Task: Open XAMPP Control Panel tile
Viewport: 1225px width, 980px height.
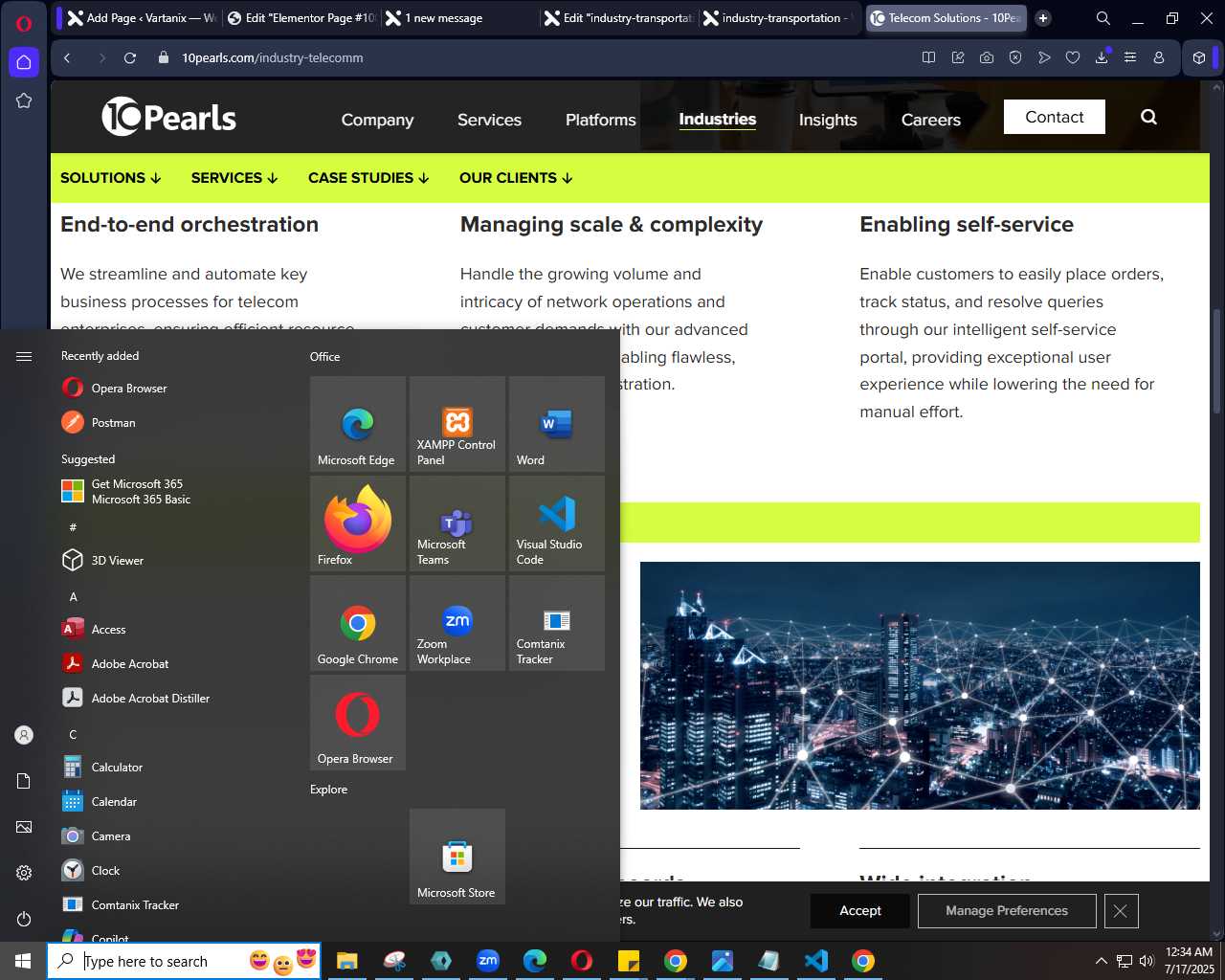Action: coord(457,424)
